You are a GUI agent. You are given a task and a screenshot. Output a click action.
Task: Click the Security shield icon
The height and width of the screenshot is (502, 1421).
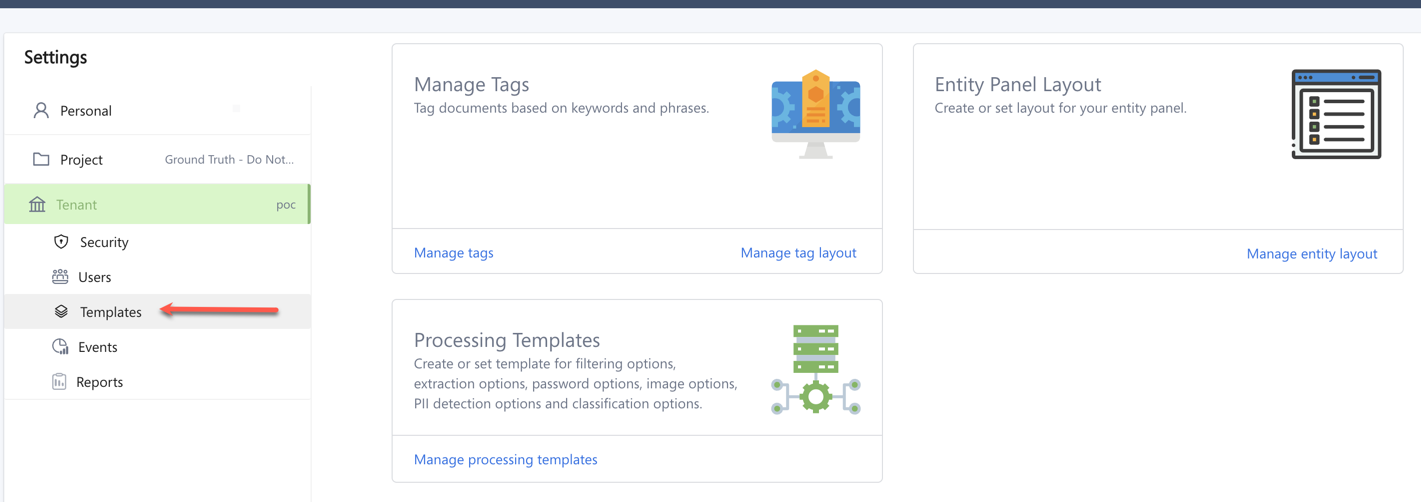tap(61, 242)
